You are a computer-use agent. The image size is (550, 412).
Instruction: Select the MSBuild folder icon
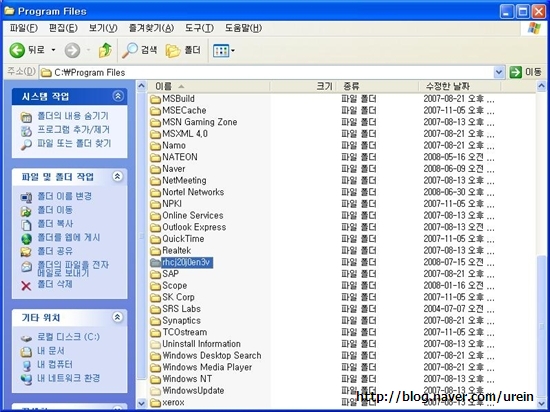155,99
